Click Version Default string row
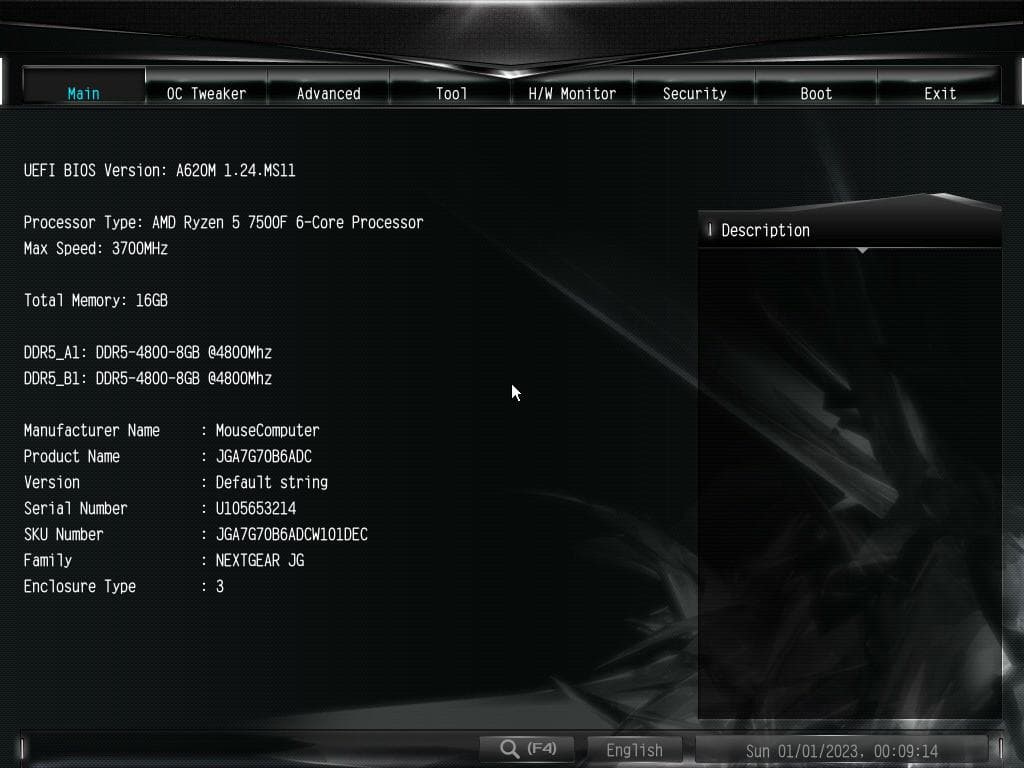The height and width of the screenshot is (768, 1024). coord(176,483)
